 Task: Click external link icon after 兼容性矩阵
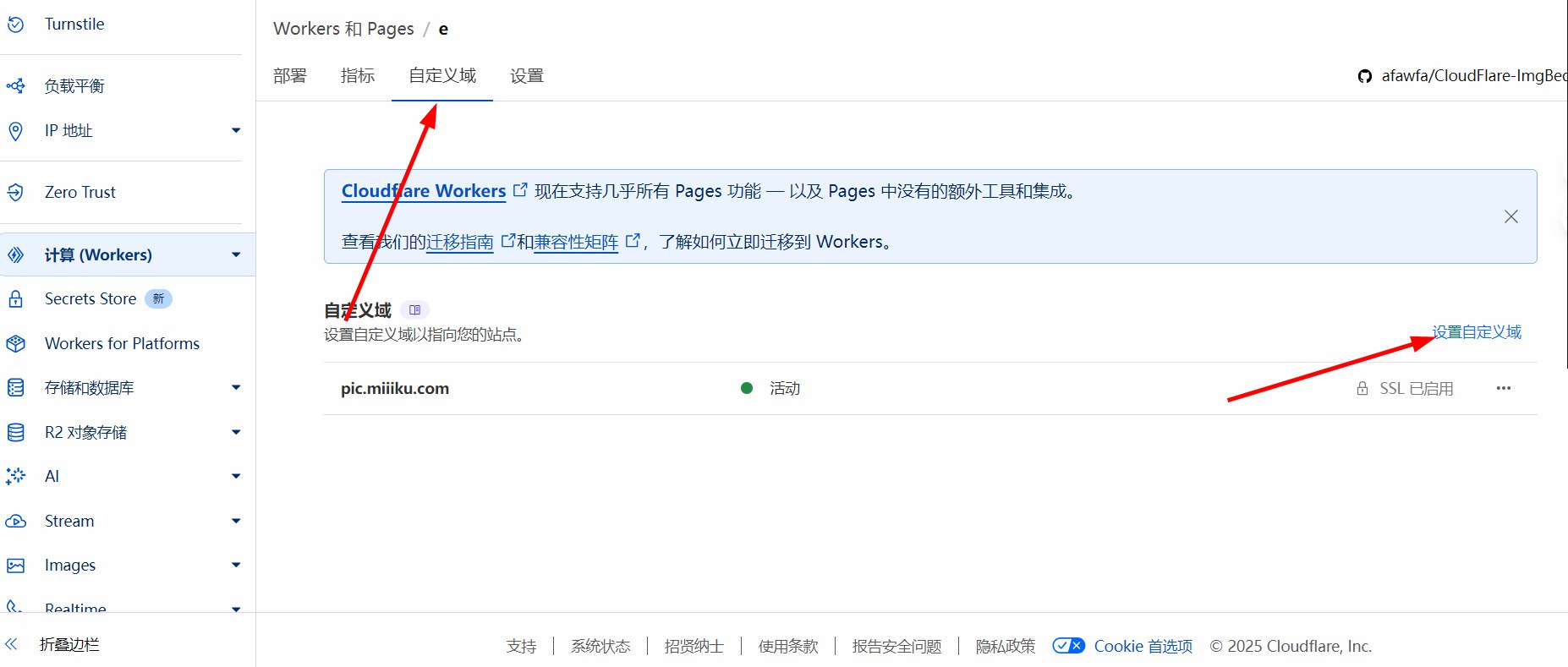(633, 241)
